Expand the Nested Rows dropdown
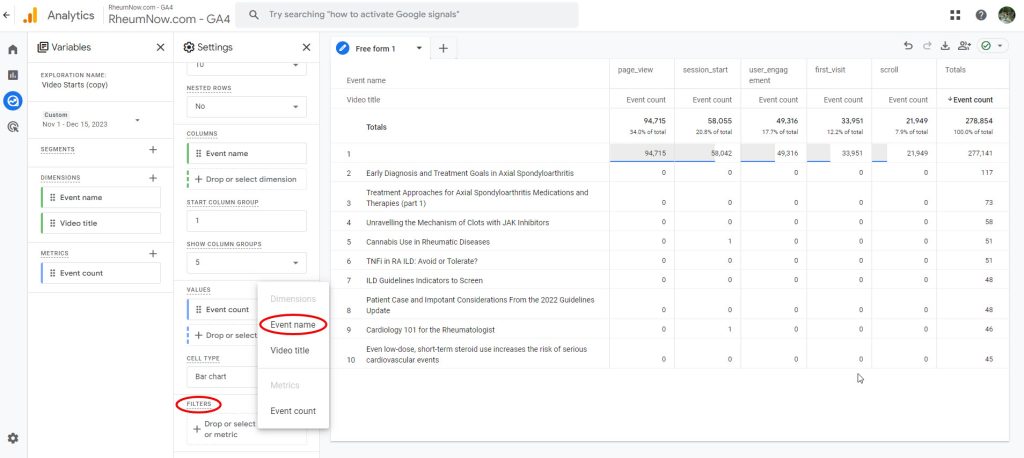Screen dimensions: 1024x458 (246, 106)
